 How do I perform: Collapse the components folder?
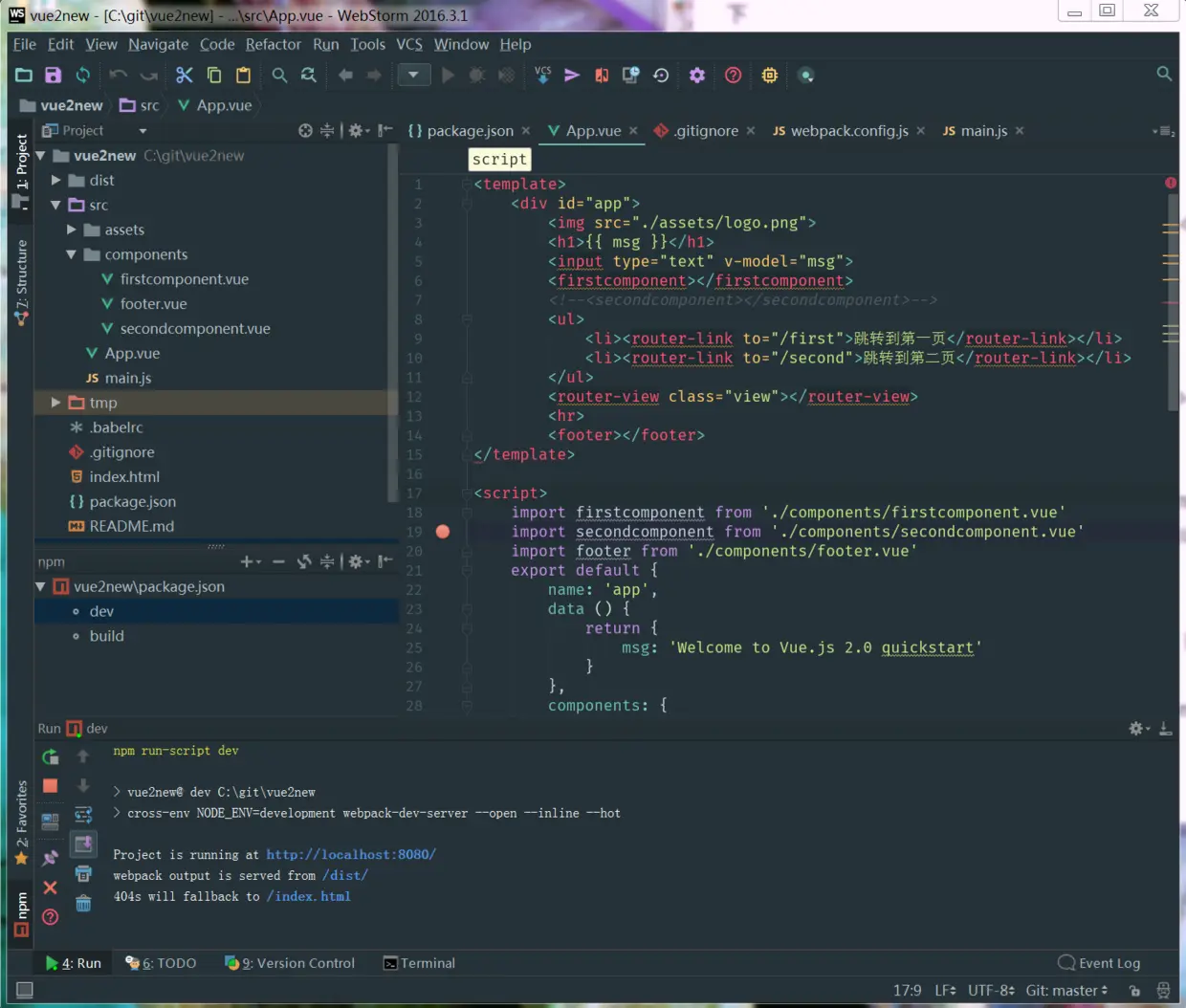(72, 254)
